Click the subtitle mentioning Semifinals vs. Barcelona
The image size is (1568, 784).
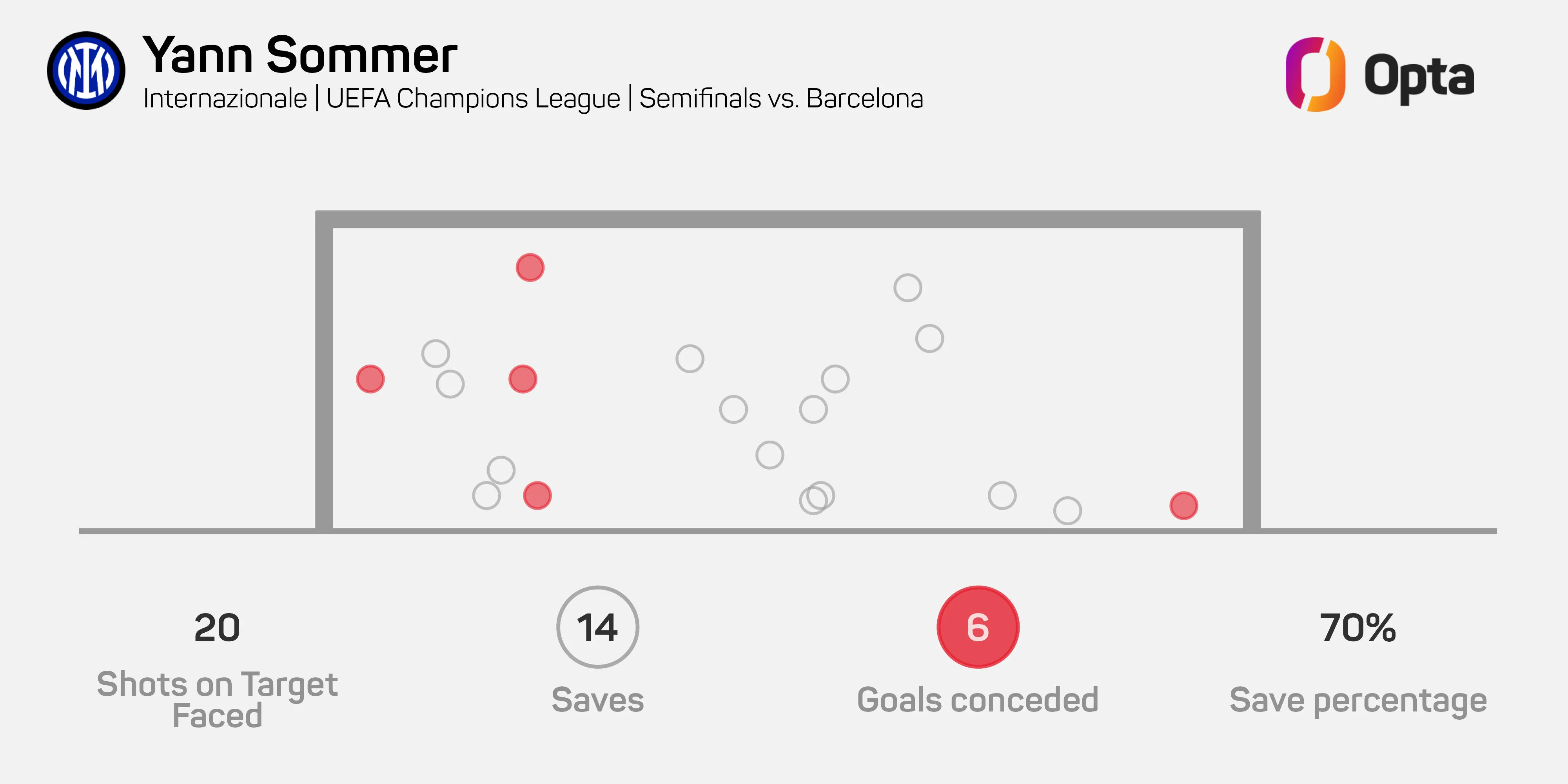(533, 99)
